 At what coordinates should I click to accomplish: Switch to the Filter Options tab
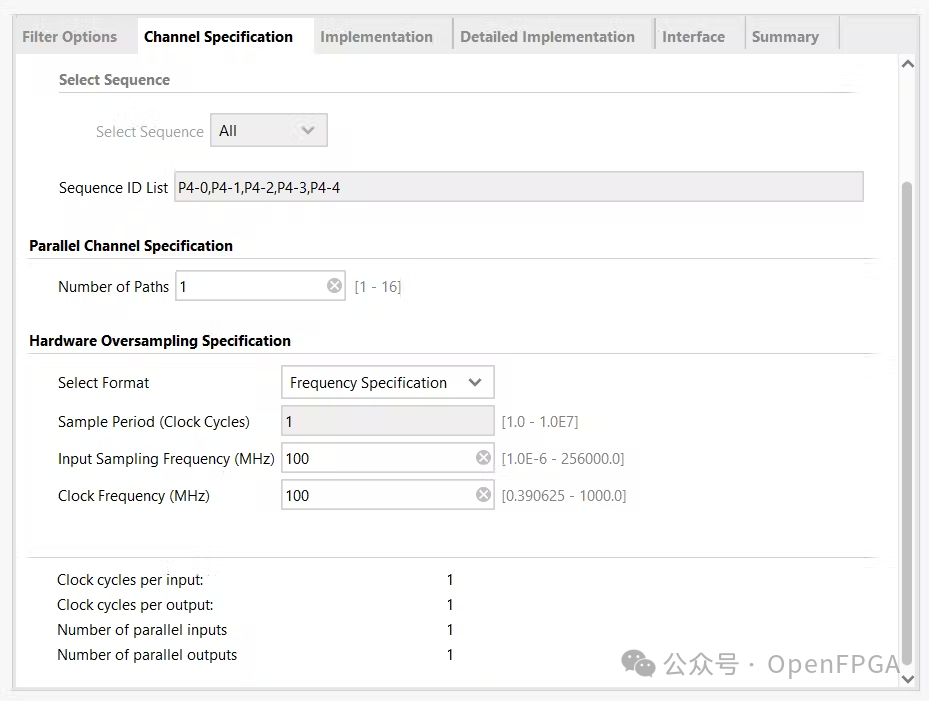pos(70,37)
